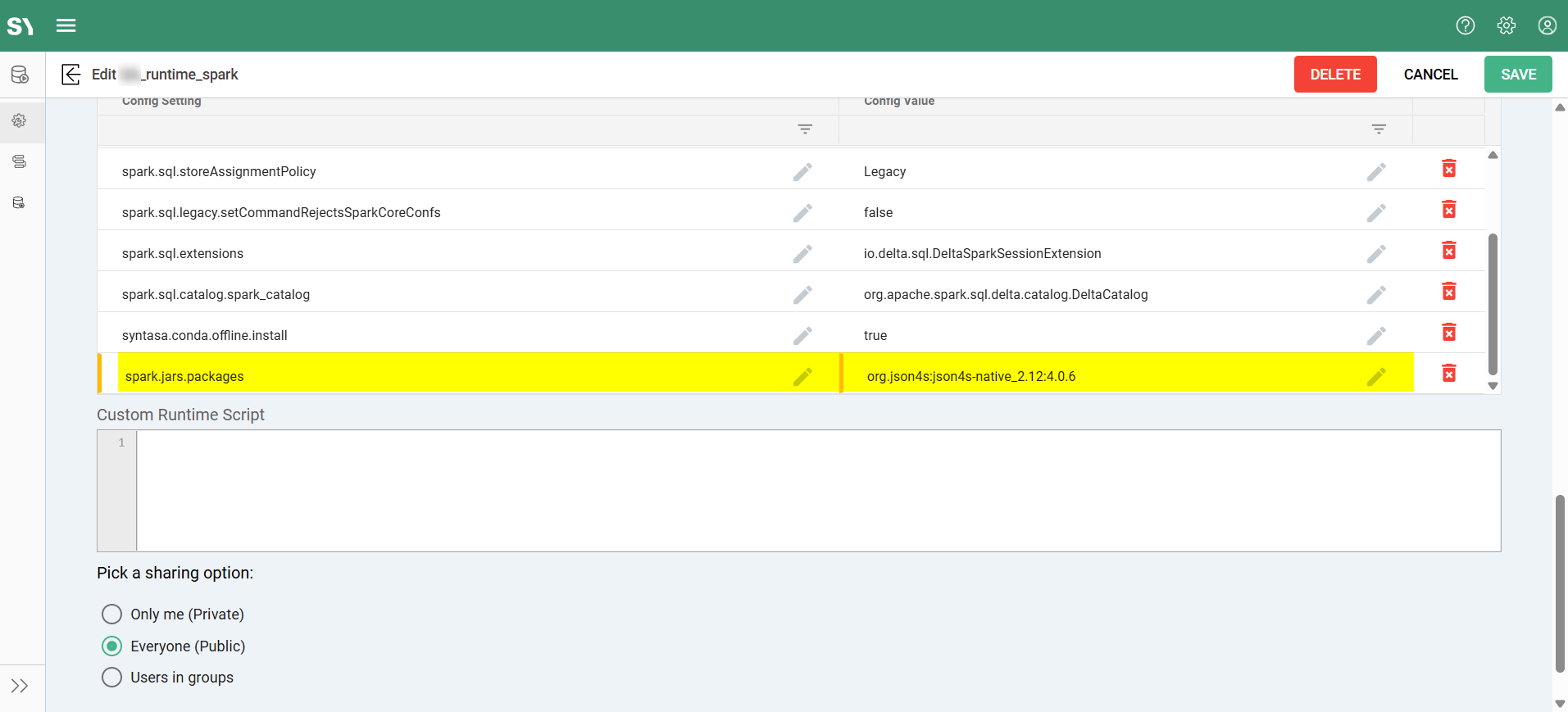Edit the Legacy config value
This screenshot has height=712, width=1568.
[x=1376, y=172]
